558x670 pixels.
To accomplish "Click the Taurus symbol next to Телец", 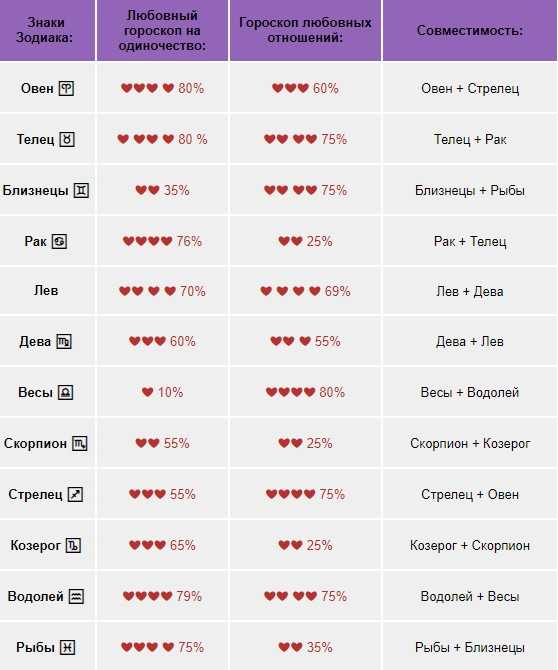I will coord(67,139).
